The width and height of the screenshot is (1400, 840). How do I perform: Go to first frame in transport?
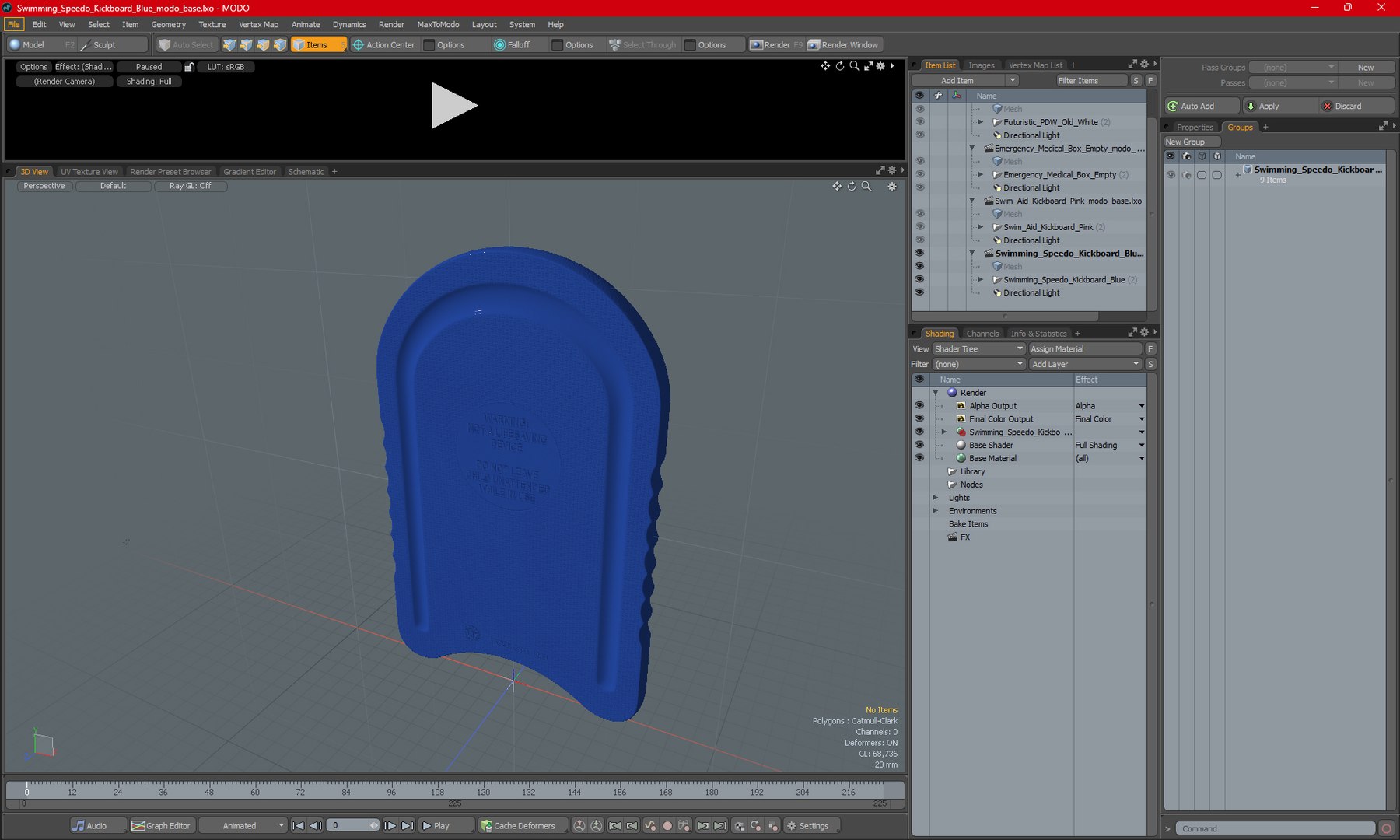click(299, 826)
